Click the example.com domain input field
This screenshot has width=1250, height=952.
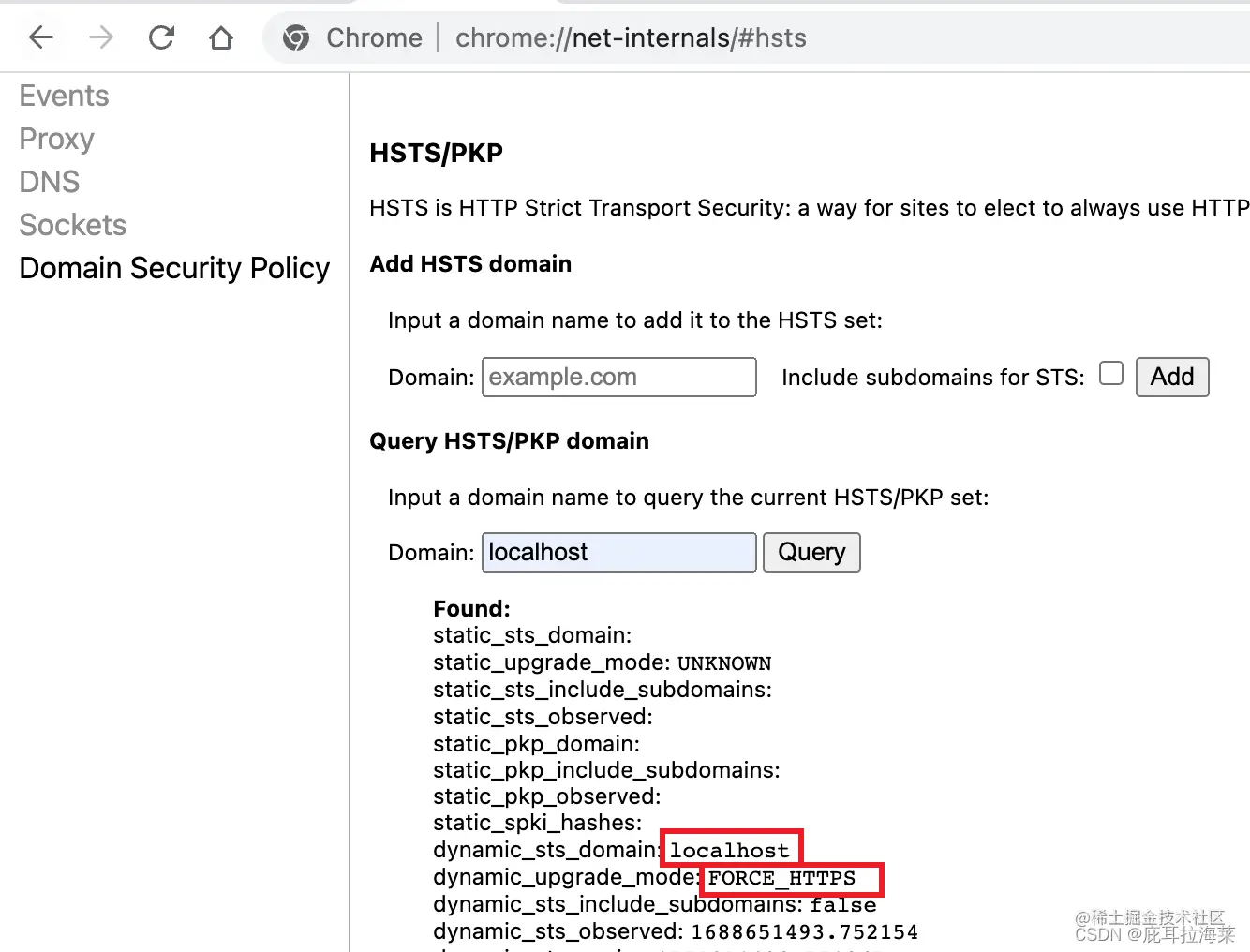point(618,377)
